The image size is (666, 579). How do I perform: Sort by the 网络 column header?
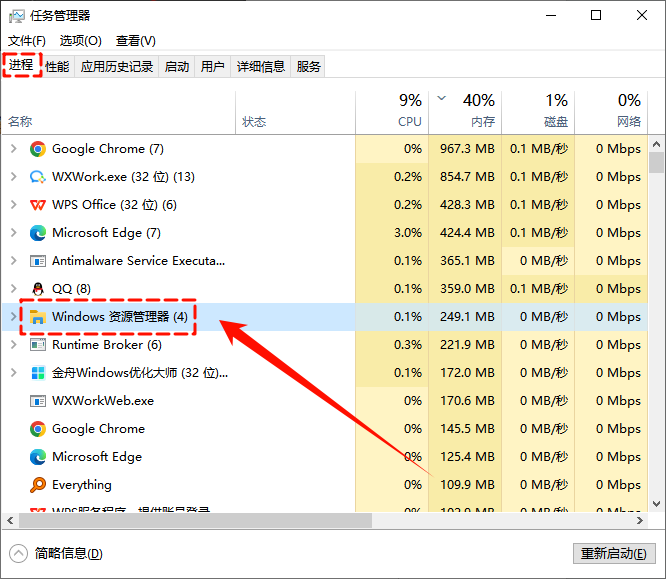611,113
